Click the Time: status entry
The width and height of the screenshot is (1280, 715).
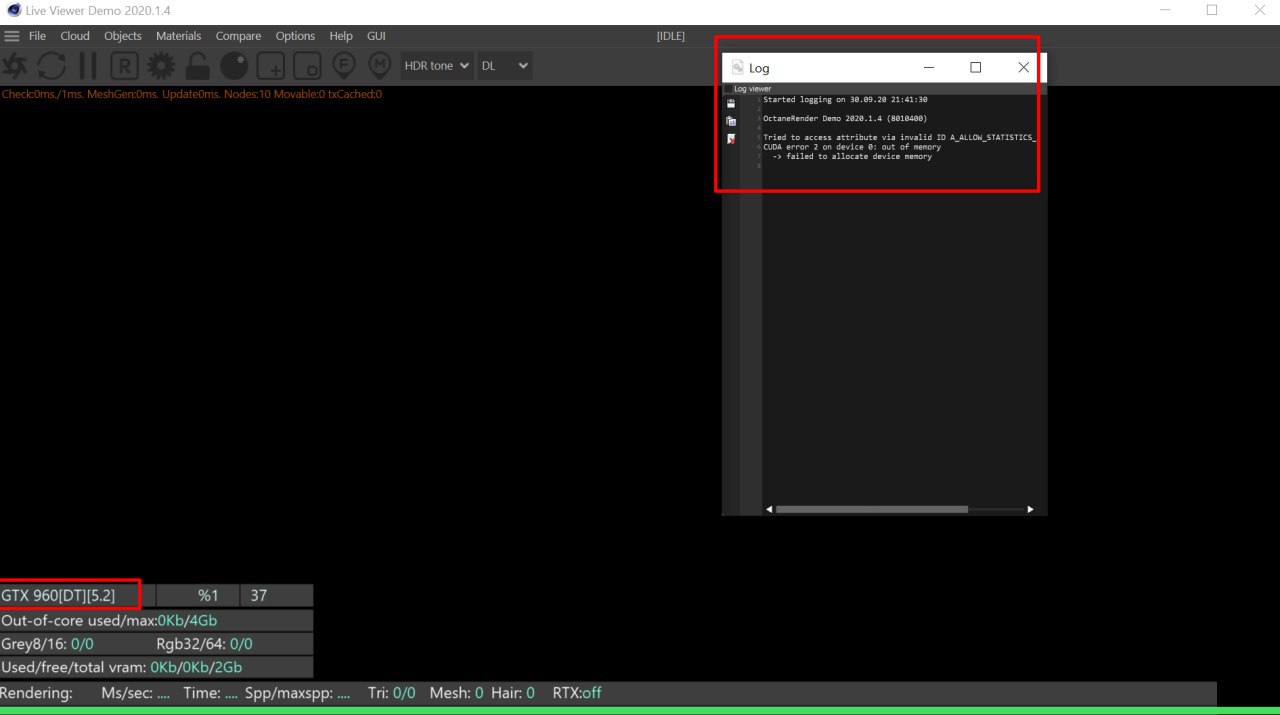point(210,692)
